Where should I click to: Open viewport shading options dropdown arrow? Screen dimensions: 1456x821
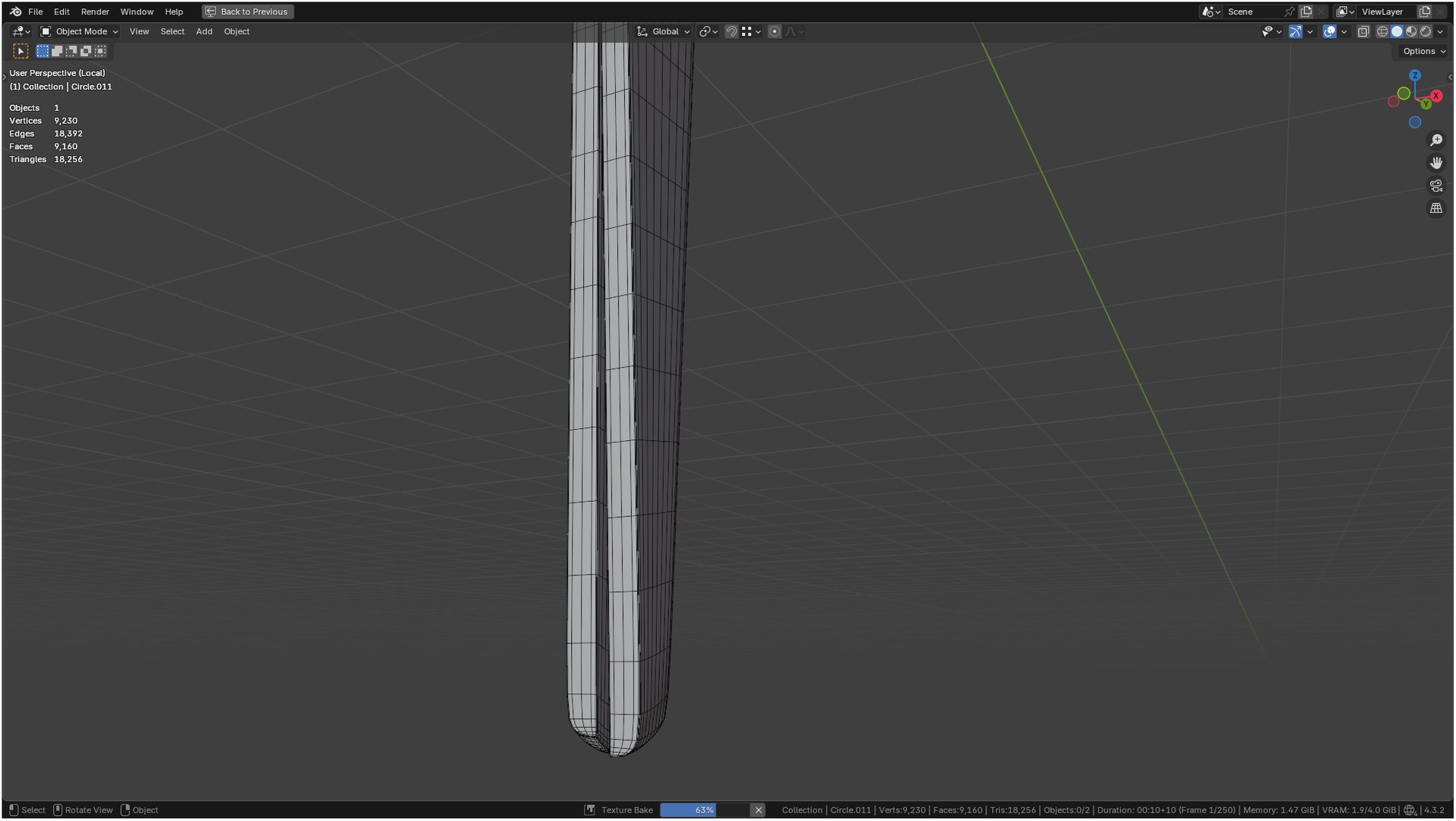click(1440, 31)
